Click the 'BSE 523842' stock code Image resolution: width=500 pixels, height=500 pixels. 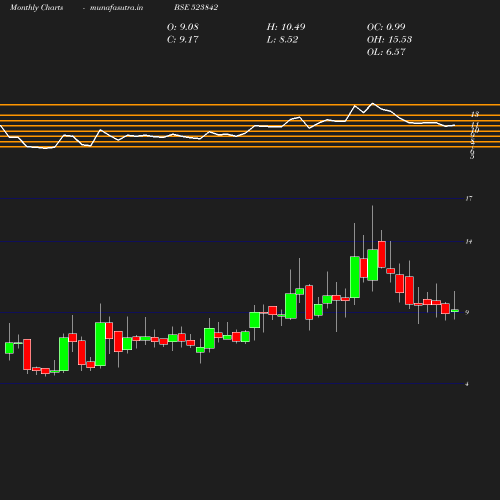tap(196, 7)
